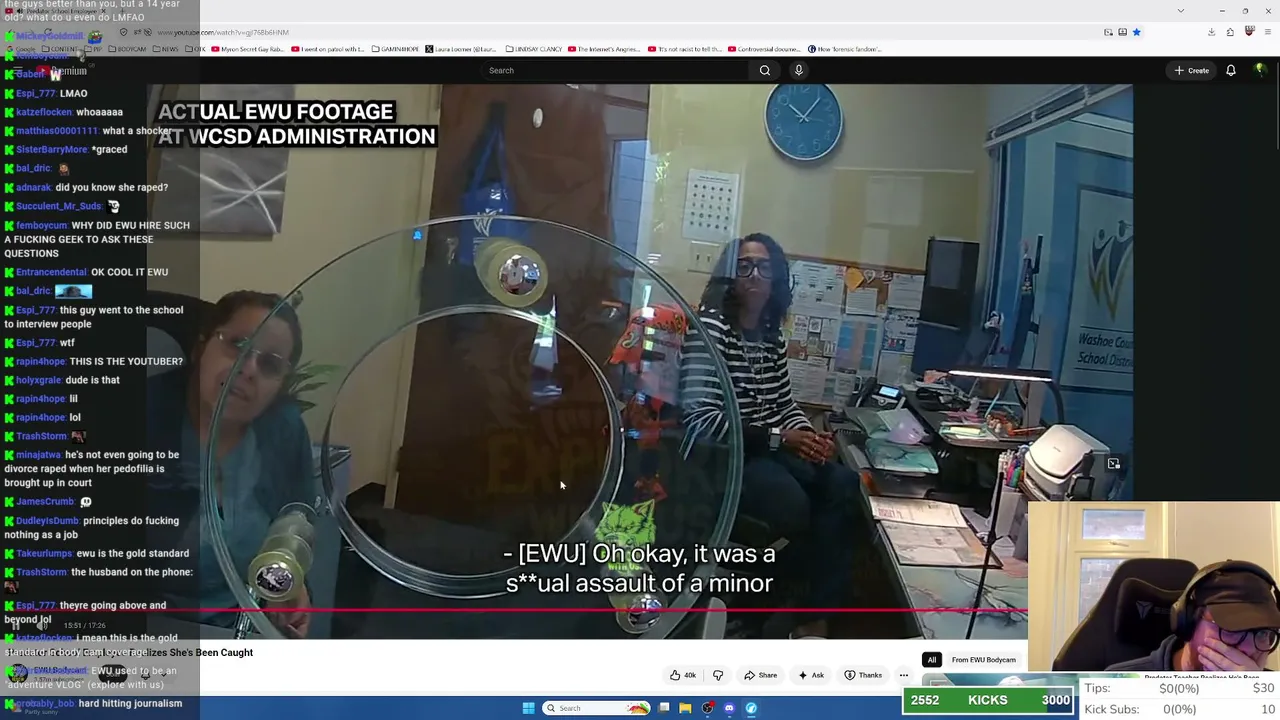Bookmark this page with the star icon
Image resolution: width=1280 pixels, height=720 pixels.
(x=1136, y=32)
